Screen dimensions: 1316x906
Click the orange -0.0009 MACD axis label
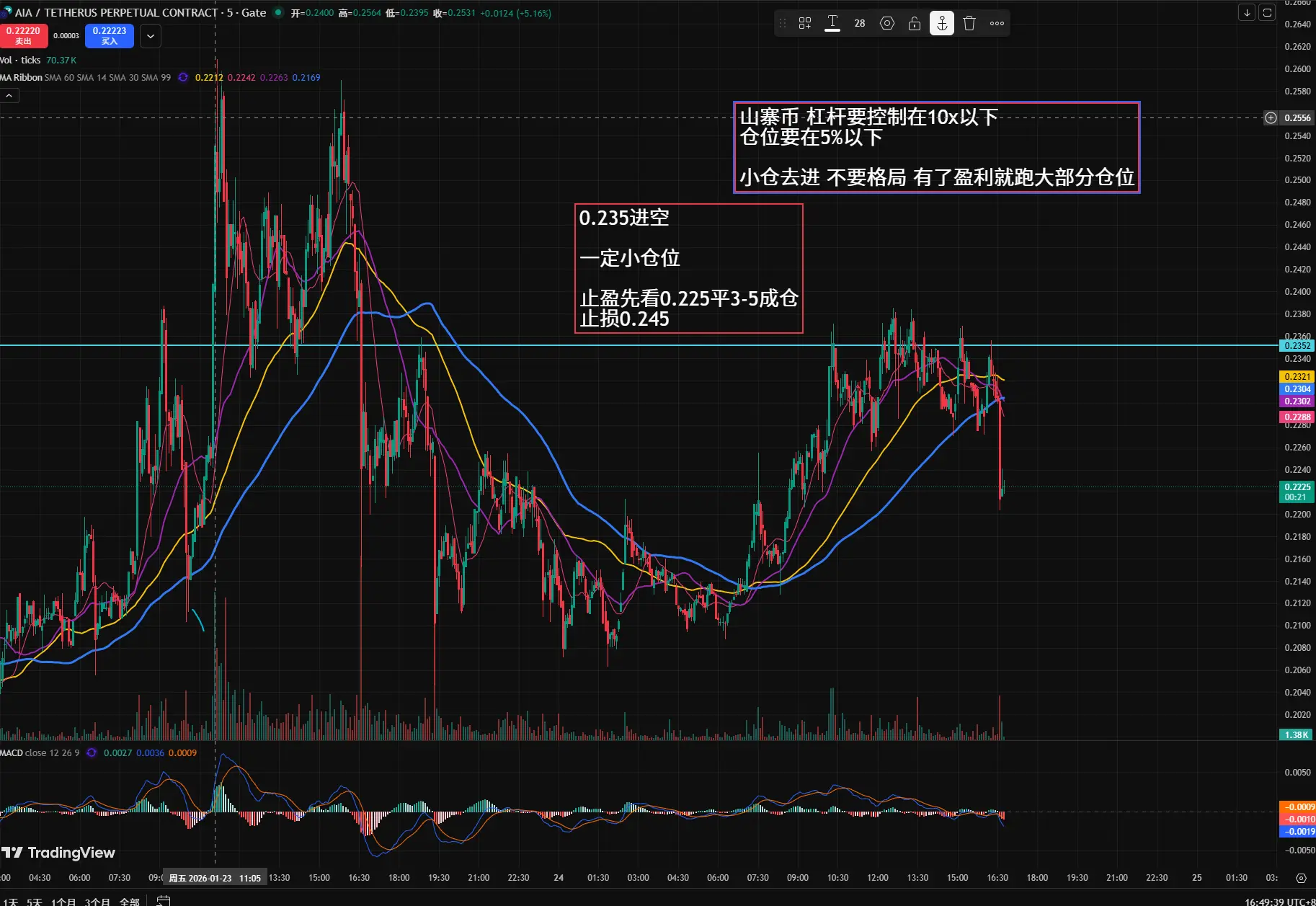[1298, 807]
